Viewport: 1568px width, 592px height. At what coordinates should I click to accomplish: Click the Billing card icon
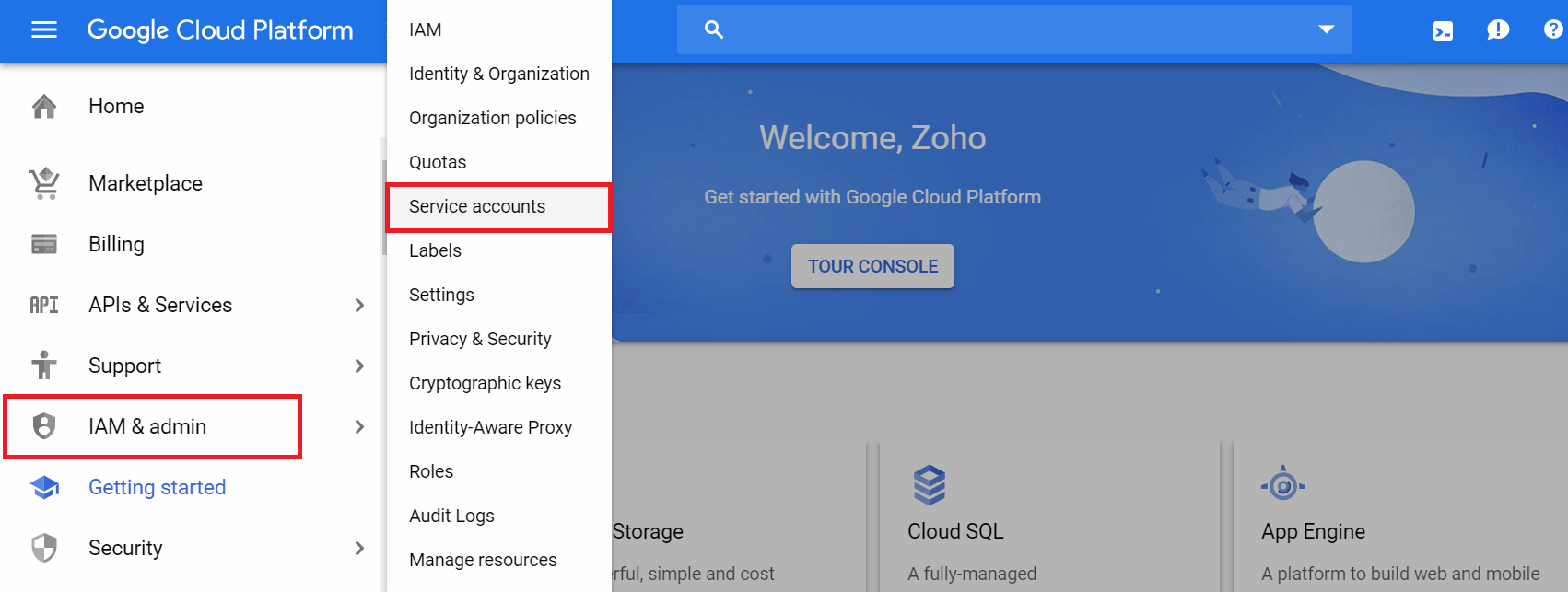44,244
